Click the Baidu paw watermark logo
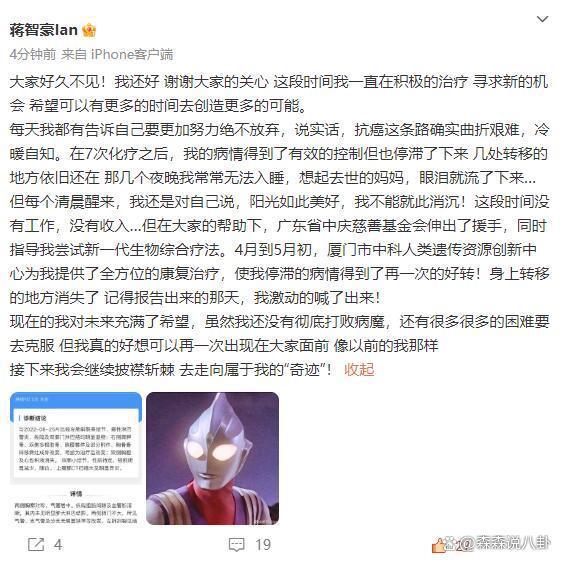 coord(451,544)
